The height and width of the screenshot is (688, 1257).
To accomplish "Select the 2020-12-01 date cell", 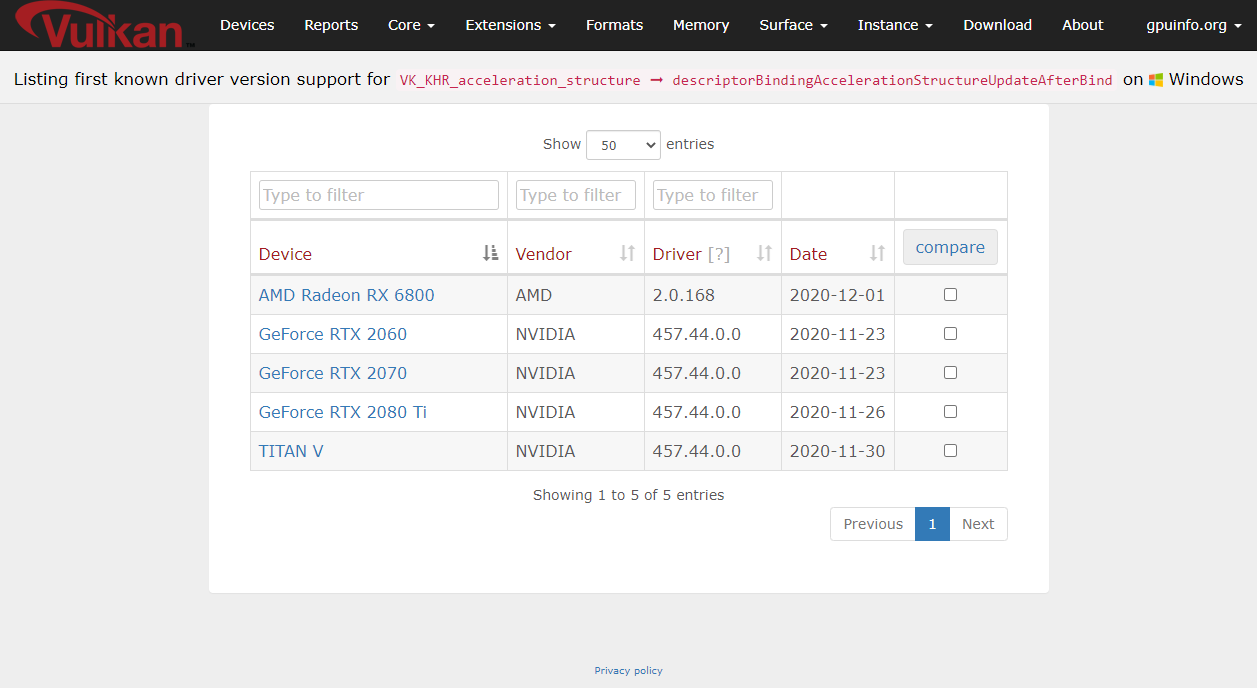I will click(x=838, y=295).
